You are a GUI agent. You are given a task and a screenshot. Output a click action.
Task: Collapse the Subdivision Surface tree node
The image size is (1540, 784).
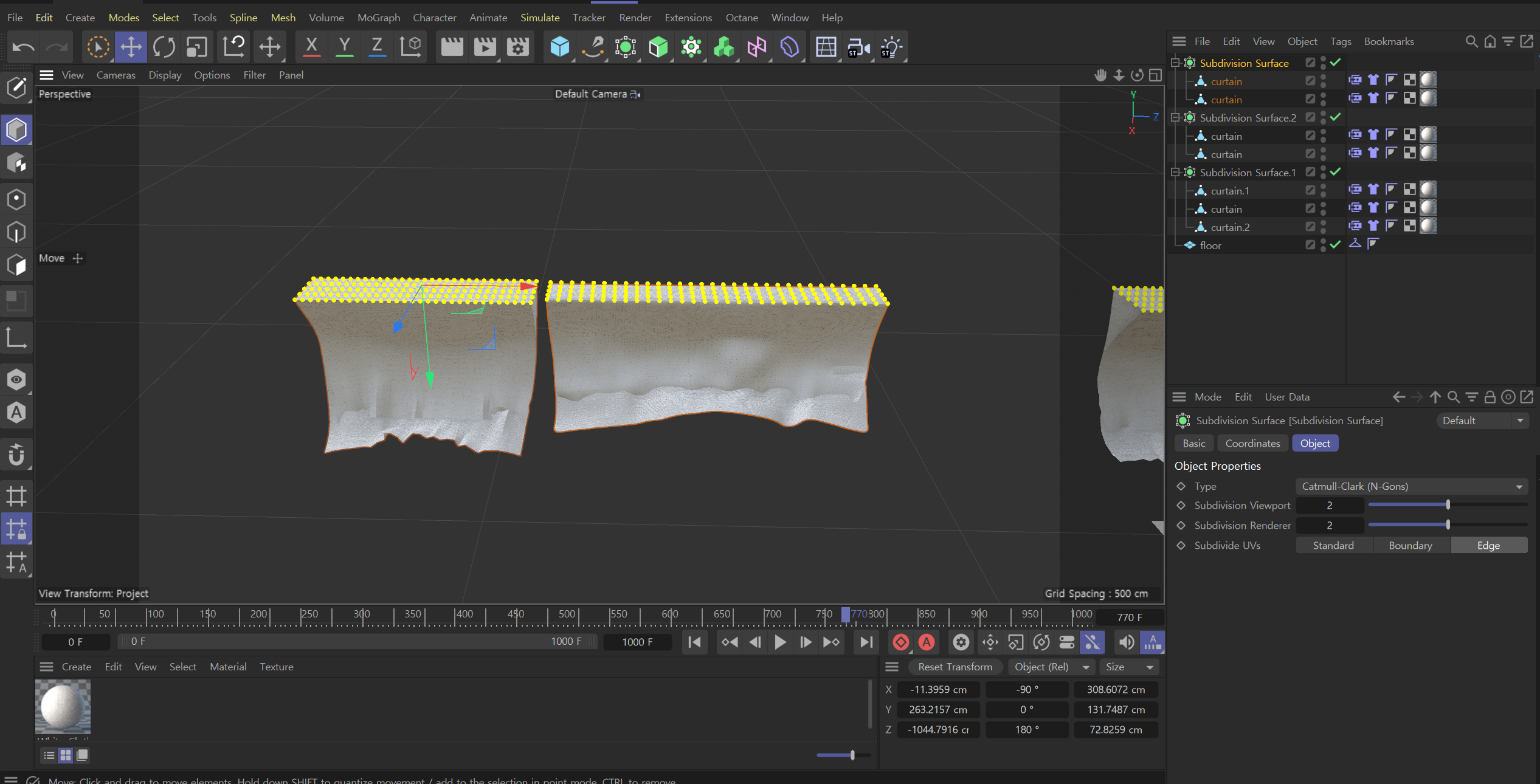click(1175, 63)
